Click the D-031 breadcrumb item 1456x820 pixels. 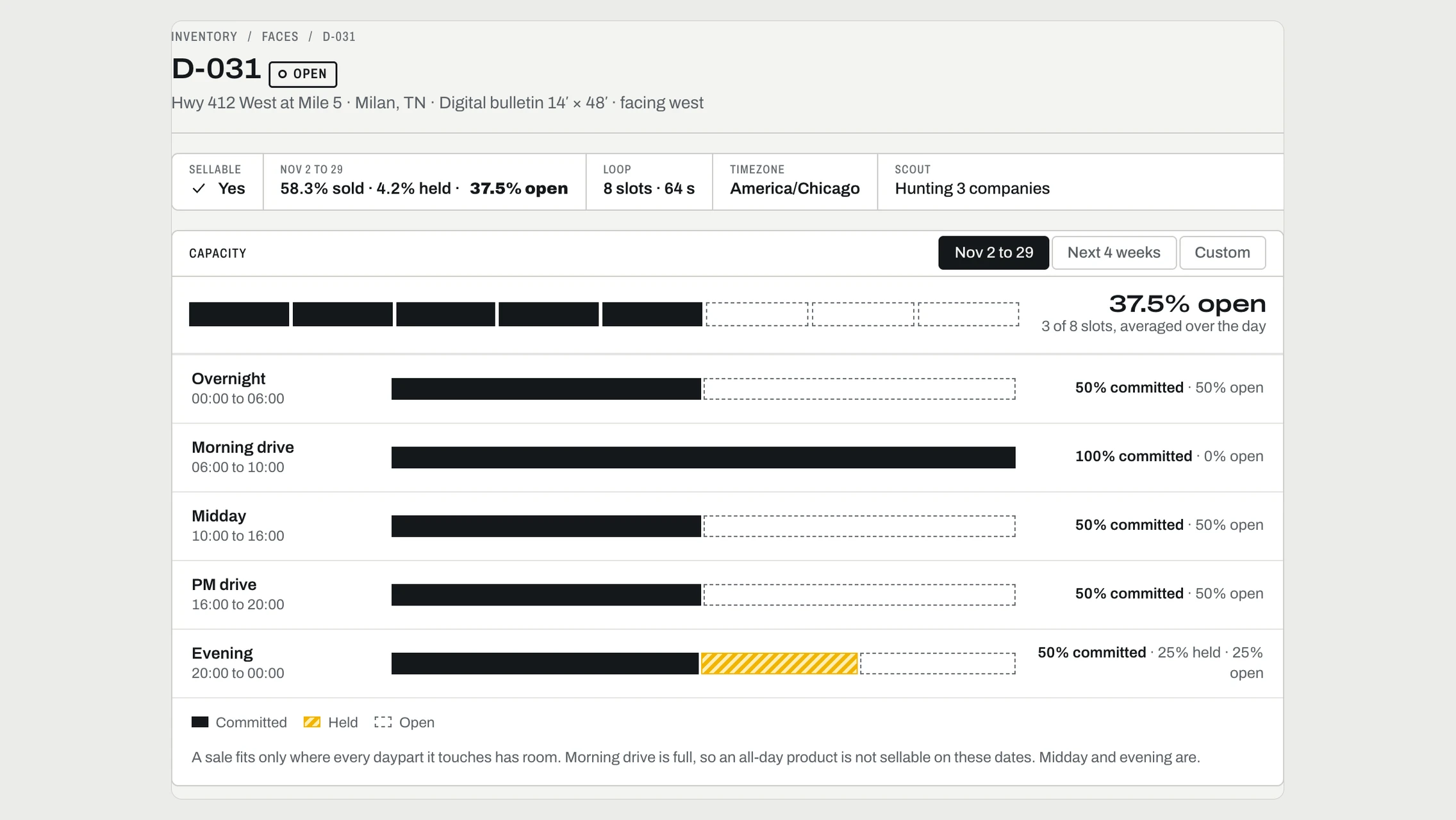(339, 37)
